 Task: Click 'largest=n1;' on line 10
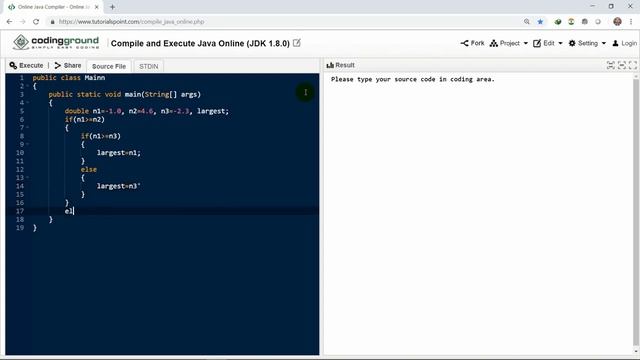coord(118,153)
